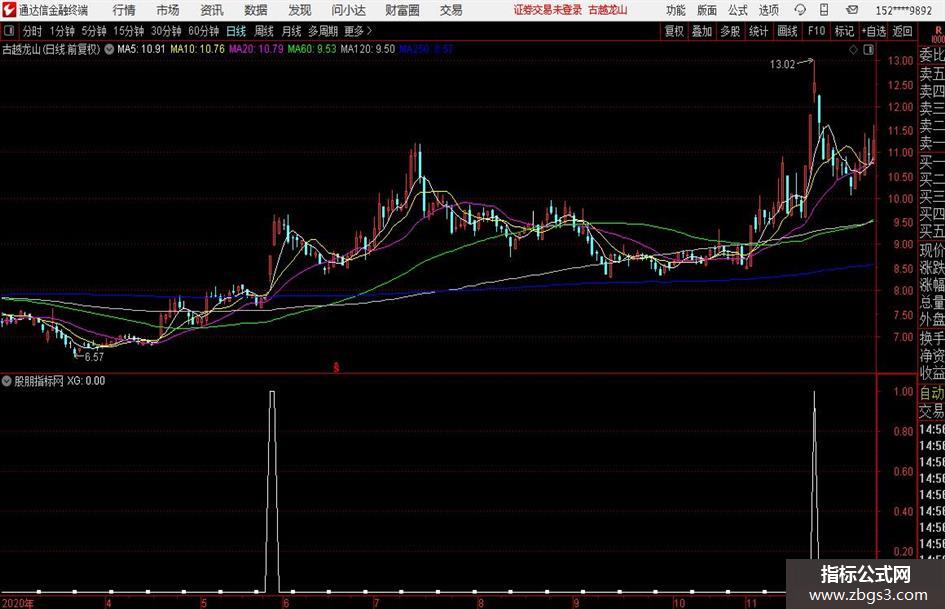
Task: Open the 公式 menu
Action: point(738,10)
